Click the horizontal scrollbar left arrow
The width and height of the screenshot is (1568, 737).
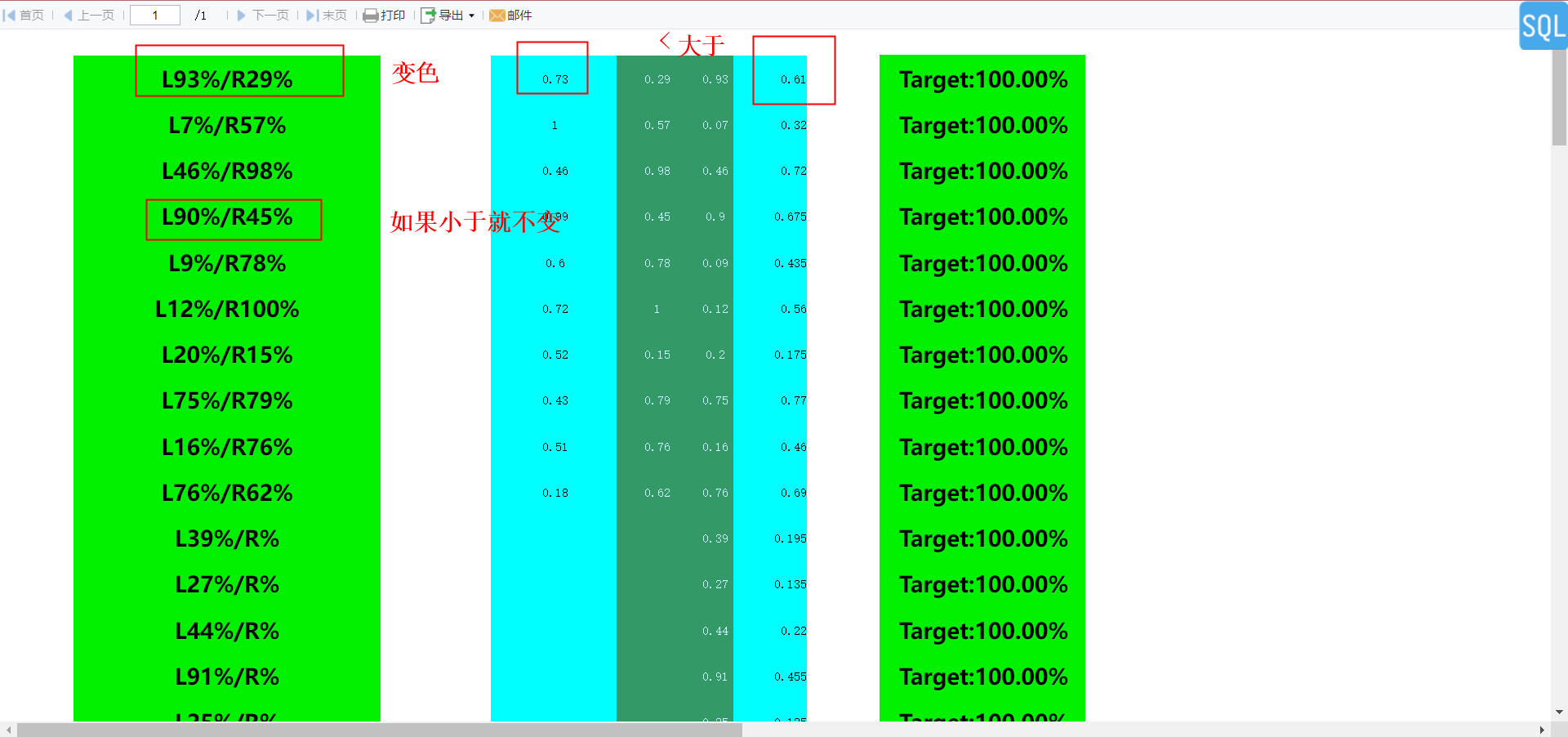(x=8, y=730)
